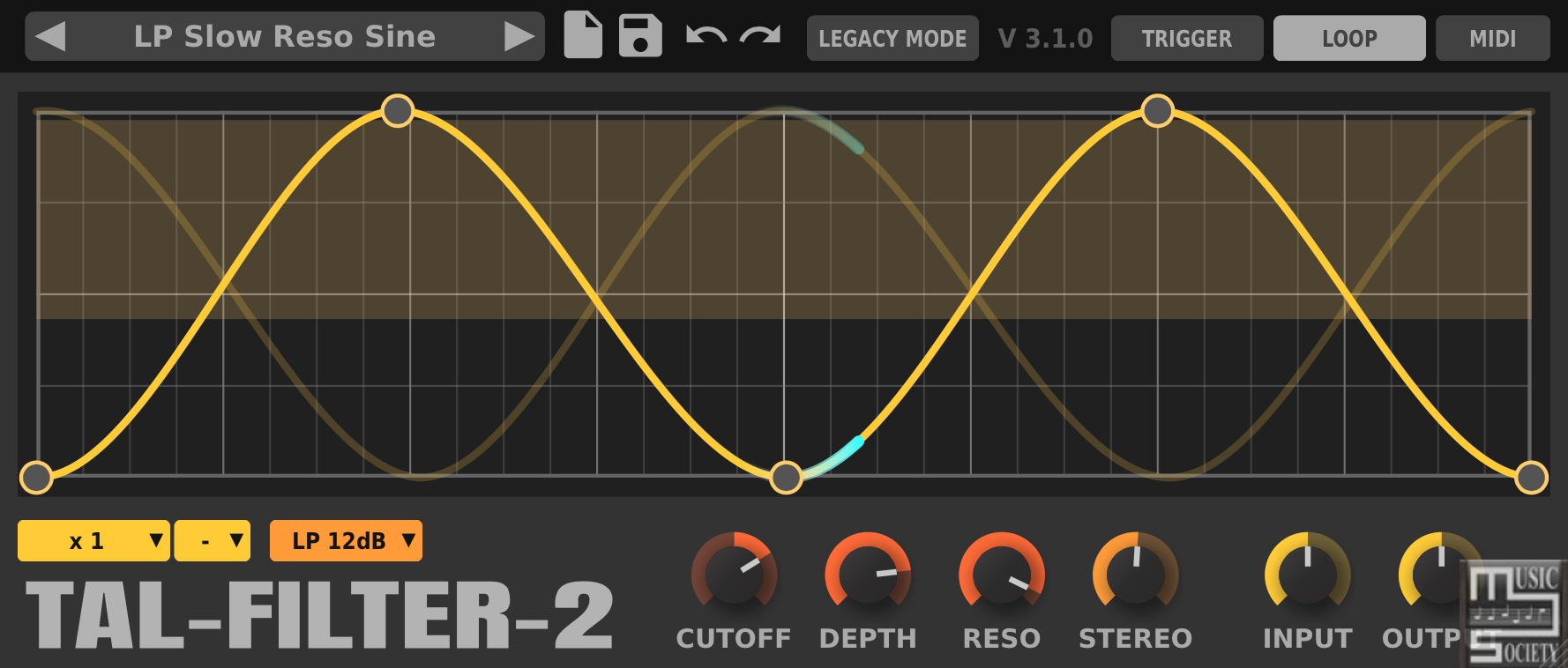Click the INPUT gain knob
The width and height of the screenshot is (1568, 668).
[x=1308, y=575]
